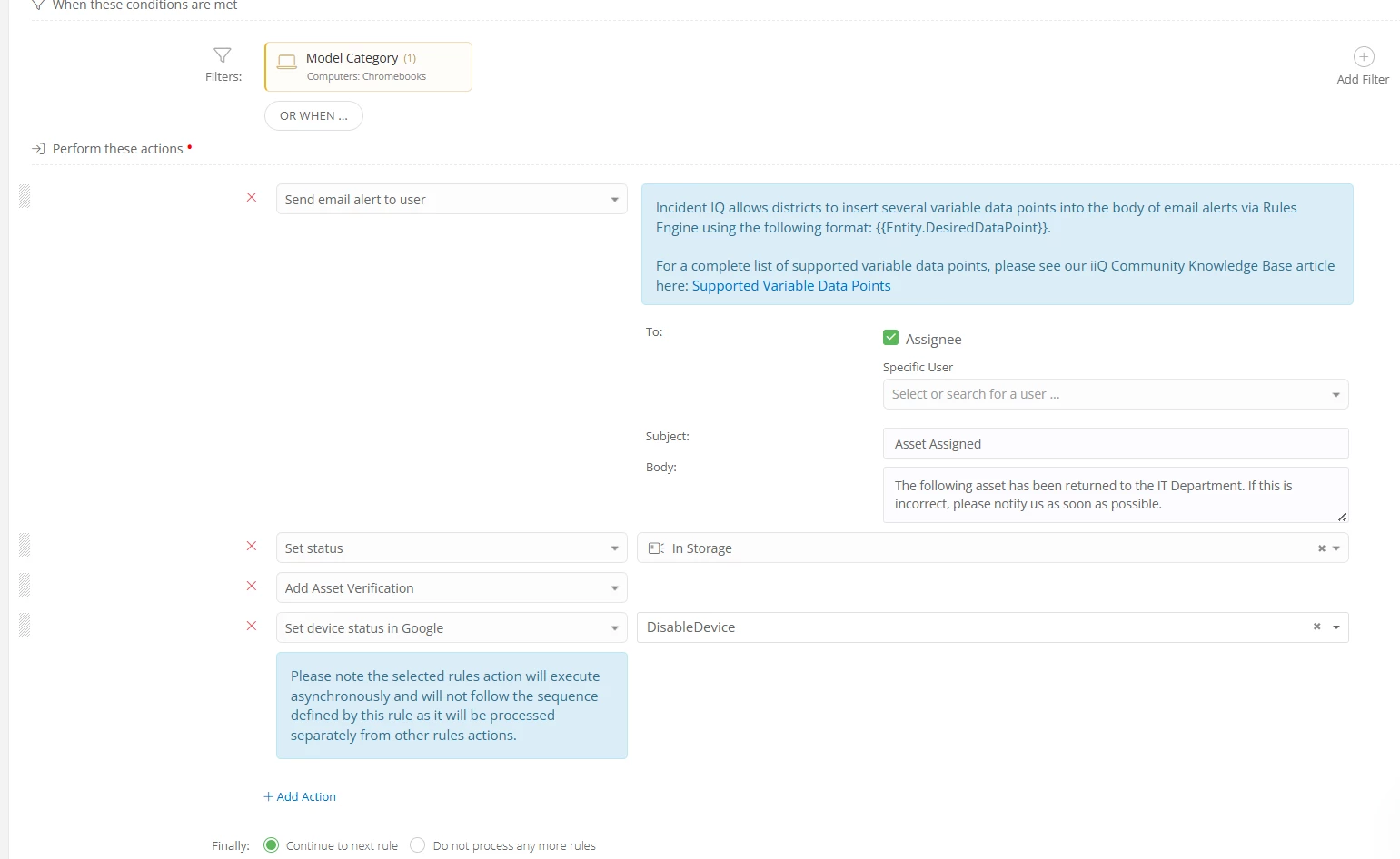
Task: Toggle the Assignee checkbox
Action: [x=890, y=338]
